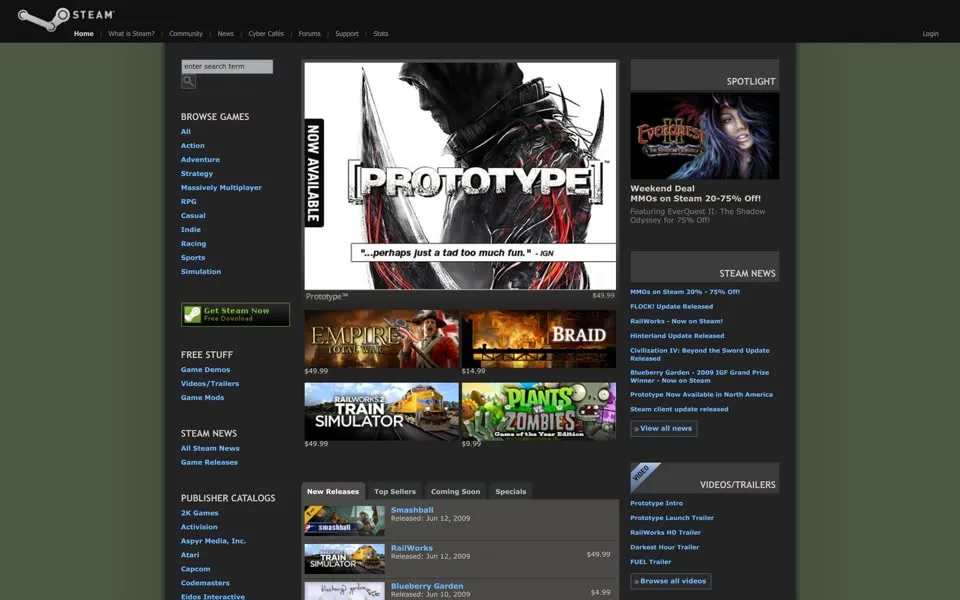The height and width of the screenshot is (600, 960).
Task: Click the View all news button
Action: (664, 429)
